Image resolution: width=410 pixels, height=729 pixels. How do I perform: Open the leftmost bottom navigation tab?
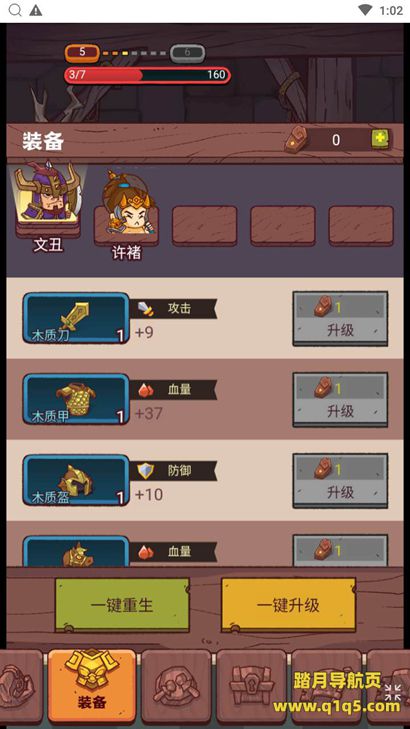pos(20,686)
